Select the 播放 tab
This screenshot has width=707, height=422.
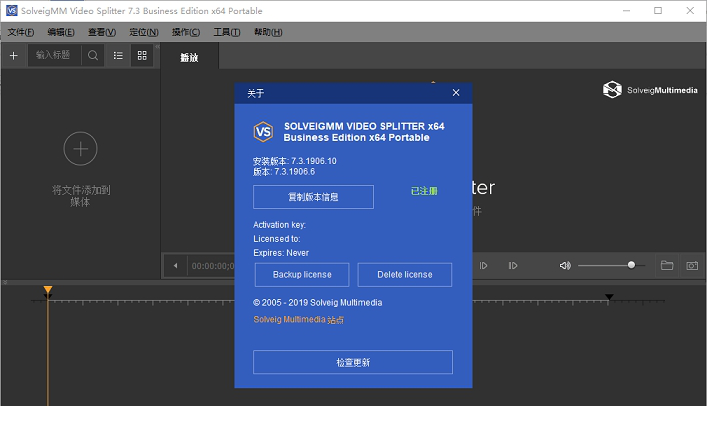[x=189, y=57]
